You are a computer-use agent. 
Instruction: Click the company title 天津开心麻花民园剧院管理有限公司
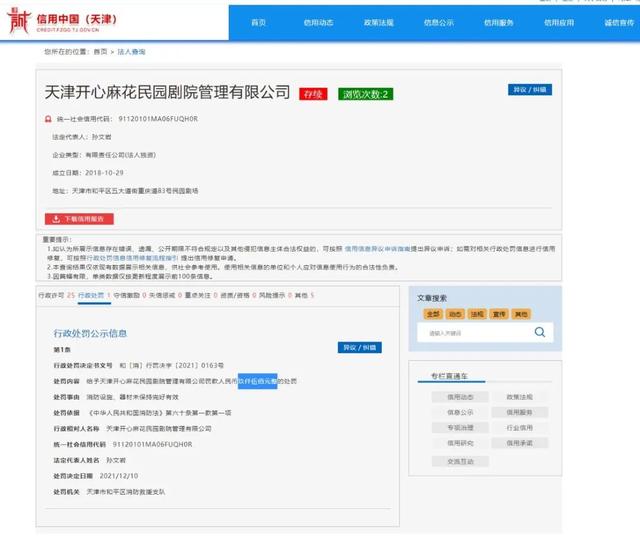point(167,92)
